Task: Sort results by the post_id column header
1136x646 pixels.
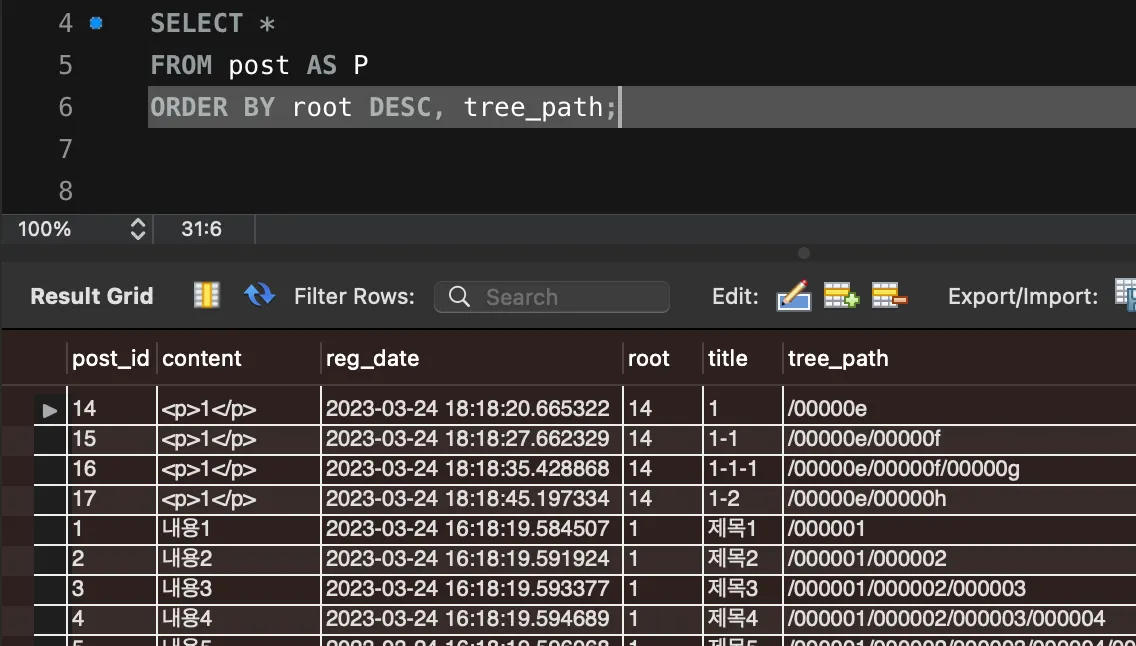Action: pyautogui.click(x=110, y=358)
